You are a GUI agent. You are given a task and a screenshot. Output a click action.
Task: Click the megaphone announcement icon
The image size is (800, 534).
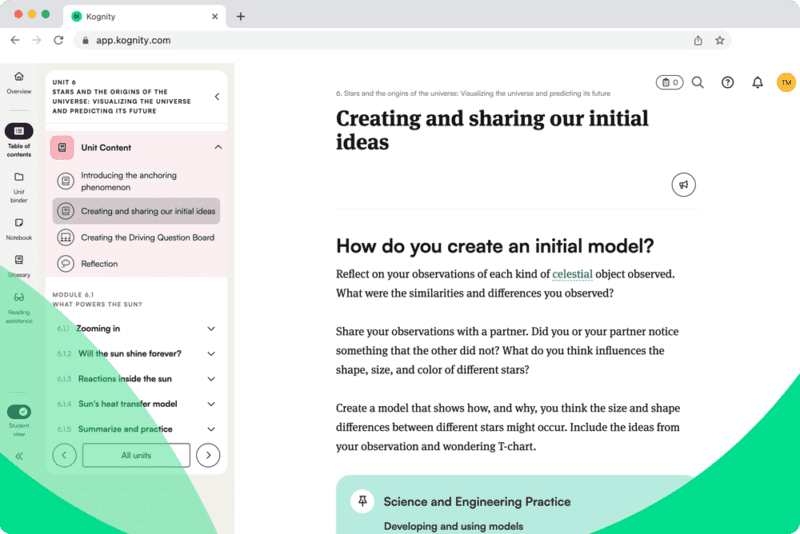click(x=684, y=185)
